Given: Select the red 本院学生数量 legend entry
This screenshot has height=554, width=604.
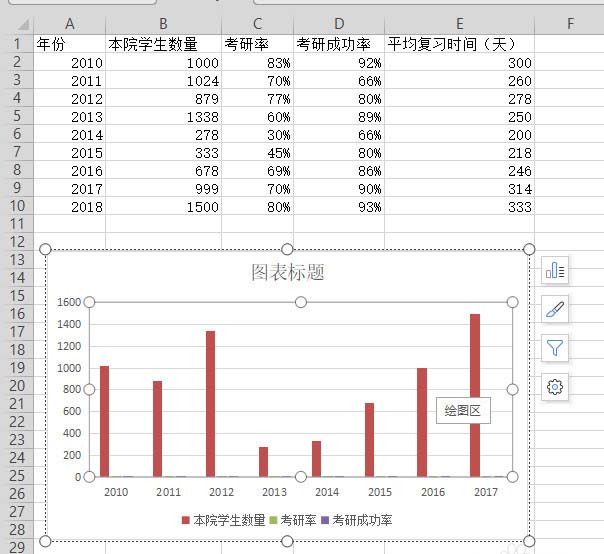Looking at the screenshot, I should point(224,520).
